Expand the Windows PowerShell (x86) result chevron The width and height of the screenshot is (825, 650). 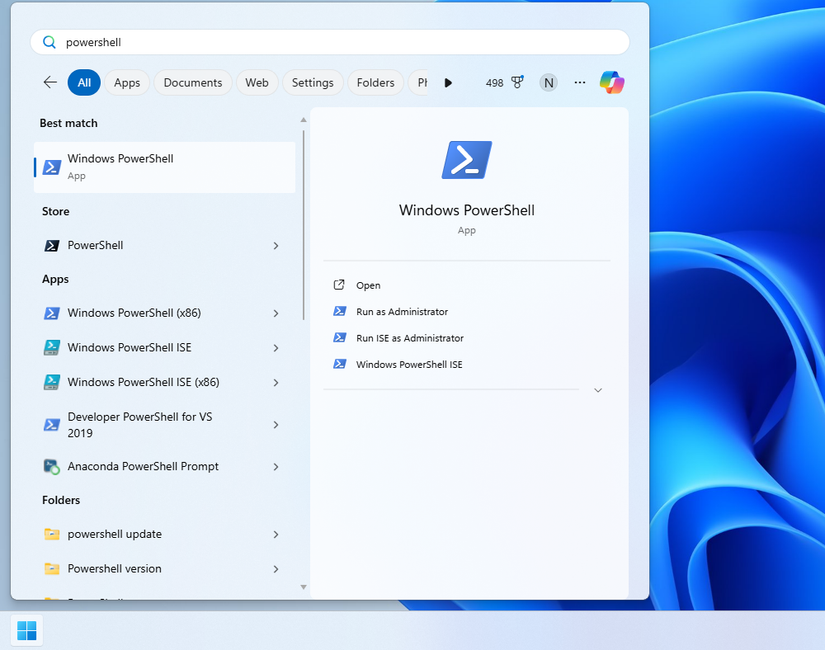pos(277,313)
